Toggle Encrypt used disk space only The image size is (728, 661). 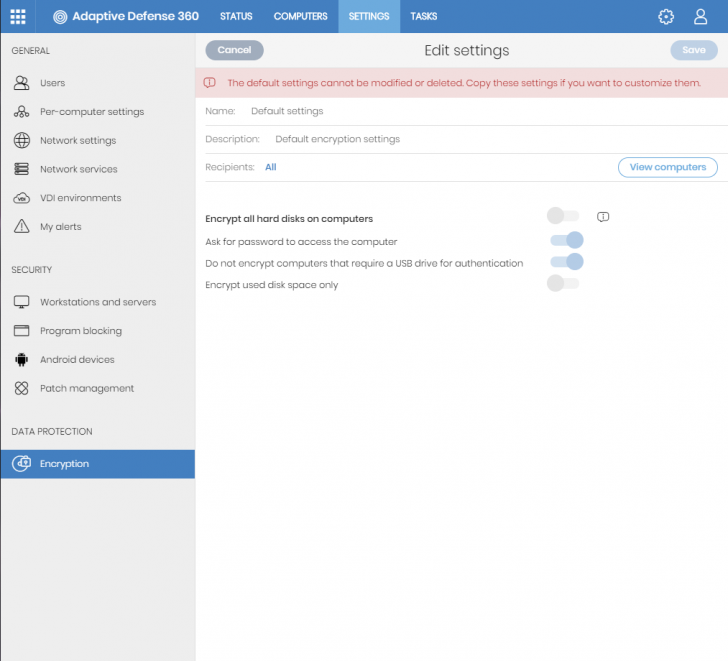[x=564, y=284]
